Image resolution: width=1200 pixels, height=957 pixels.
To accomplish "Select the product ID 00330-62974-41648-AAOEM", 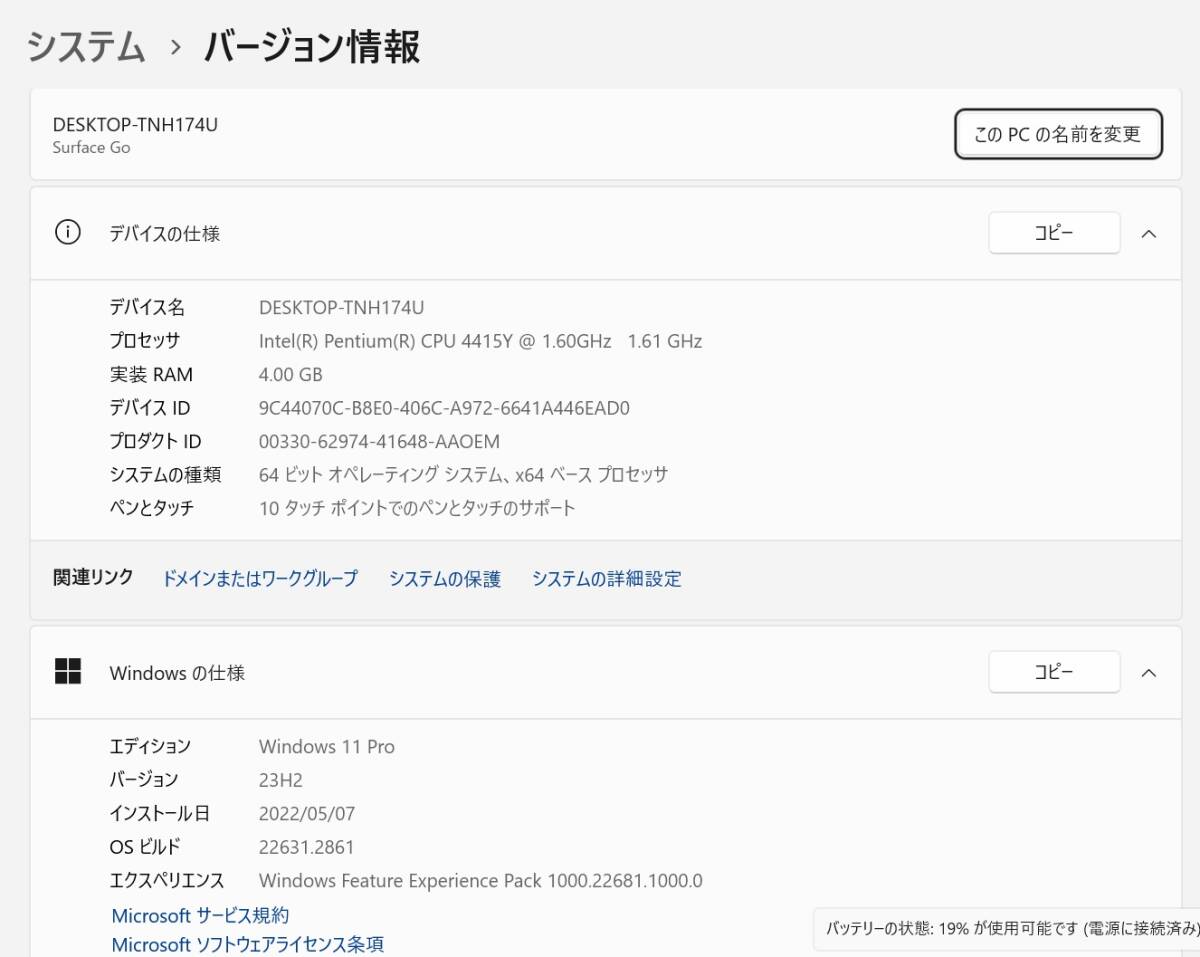I will tap(379, 441).
